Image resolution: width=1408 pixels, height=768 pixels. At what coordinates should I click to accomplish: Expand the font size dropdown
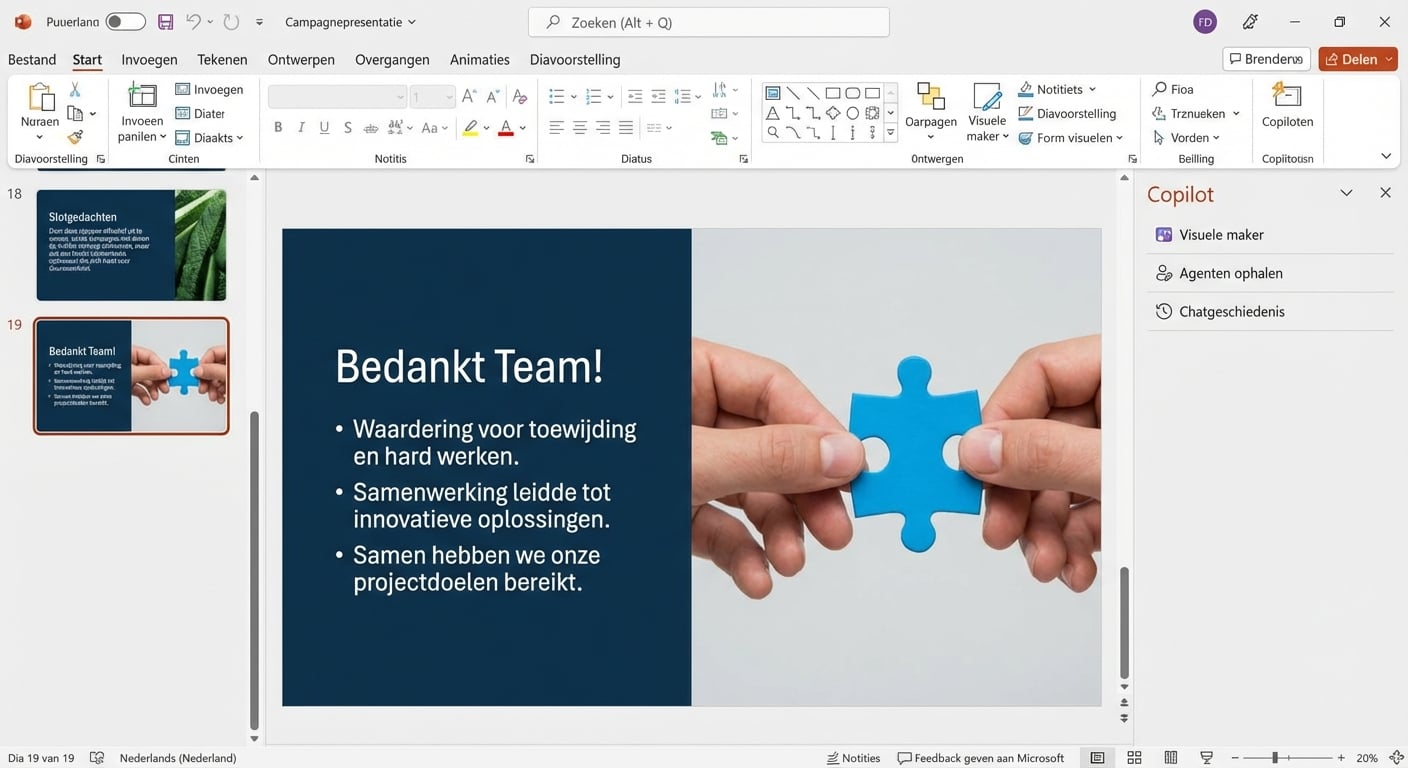(x=447, y=96)
